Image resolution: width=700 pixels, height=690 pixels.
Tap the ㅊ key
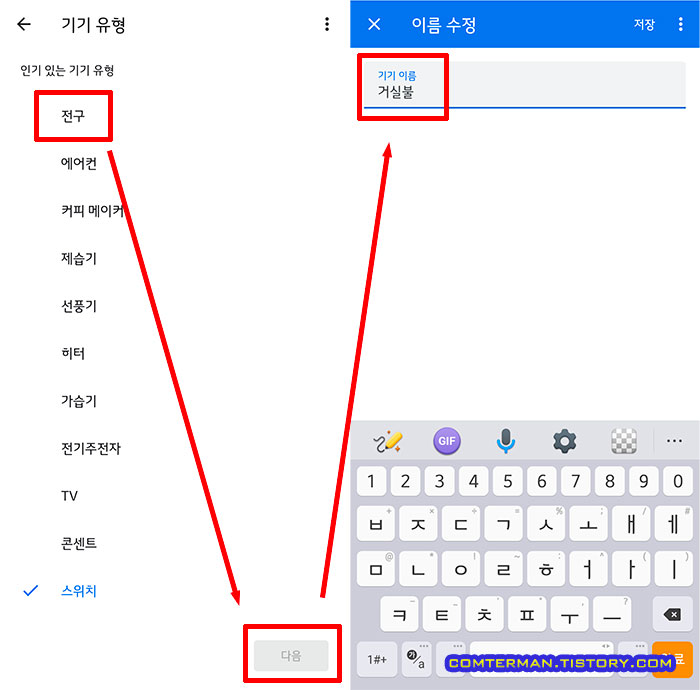coord(484,615)
